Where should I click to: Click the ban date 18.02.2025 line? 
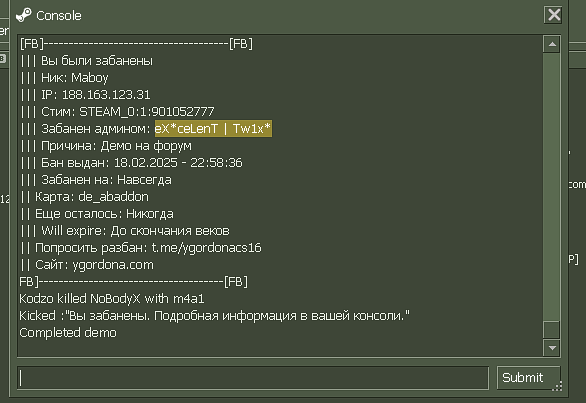pos(132,163)
